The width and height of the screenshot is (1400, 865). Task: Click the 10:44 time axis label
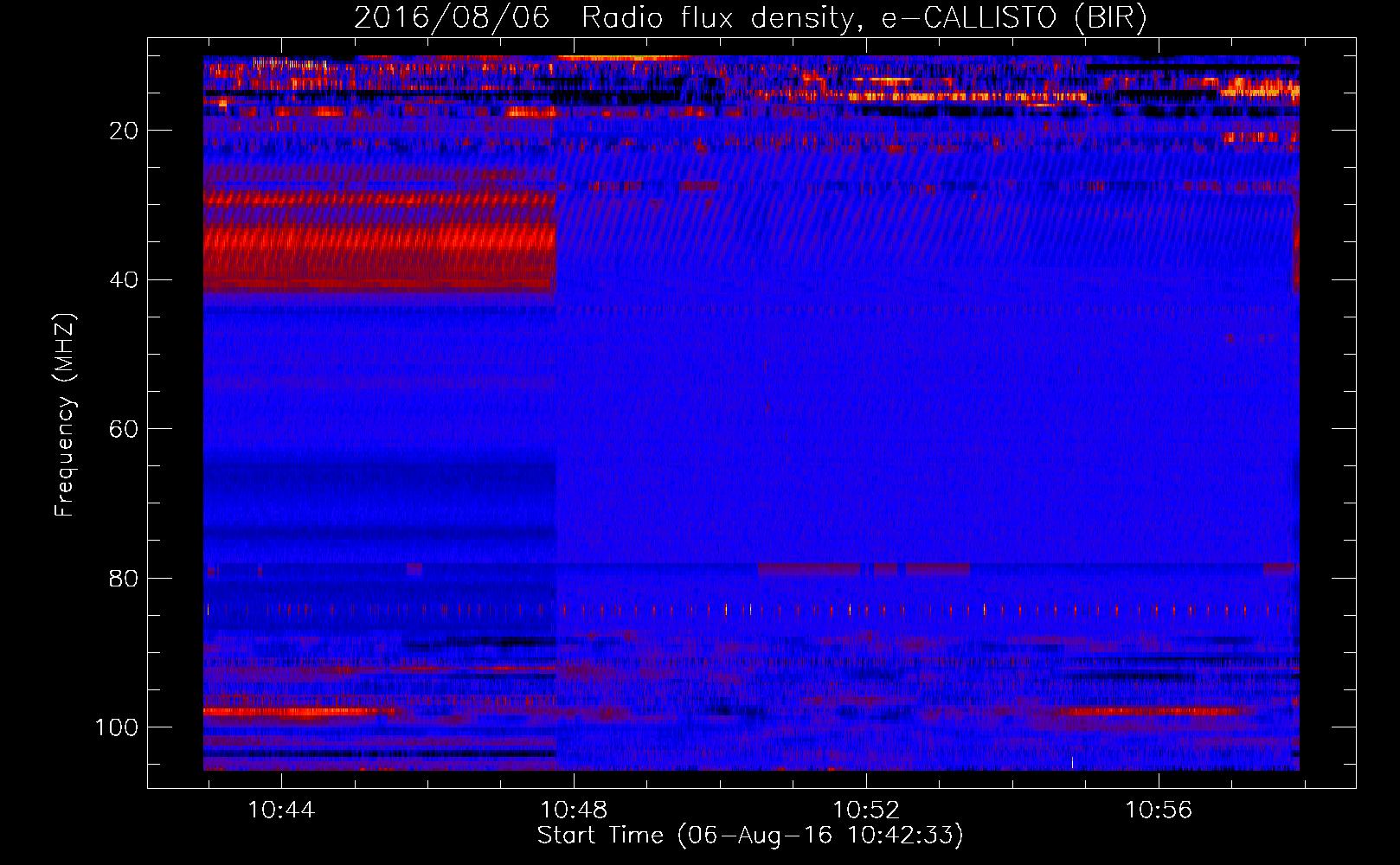click(281, 810)
